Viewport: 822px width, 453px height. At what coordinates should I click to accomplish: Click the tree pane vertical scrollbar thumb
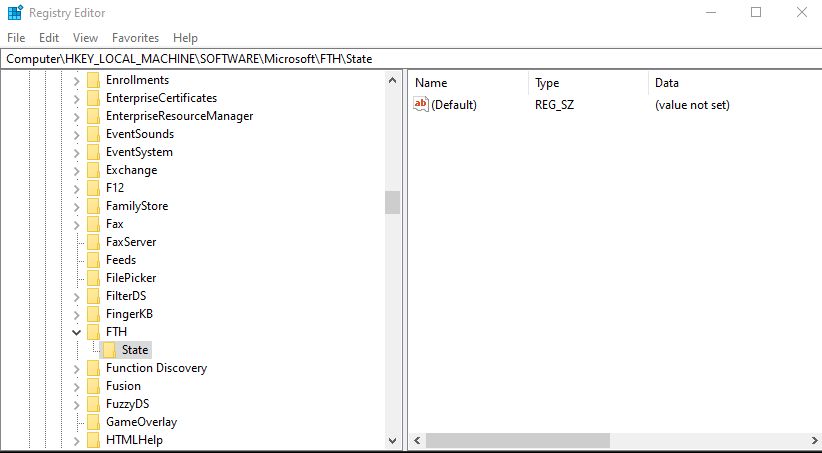click(392, 202)
